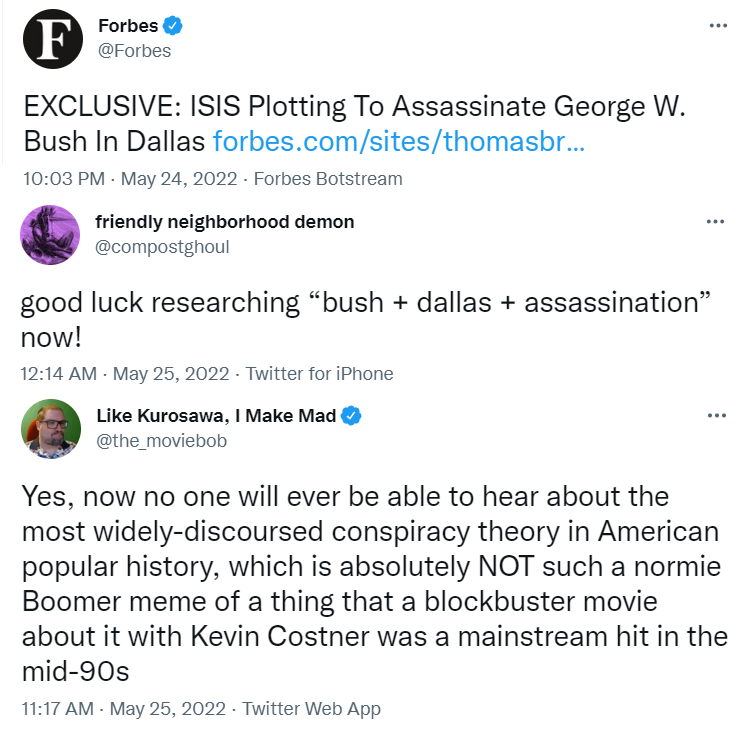Open the @compostghoul handle
Screen dimensions: 749x734
(162, 247)
